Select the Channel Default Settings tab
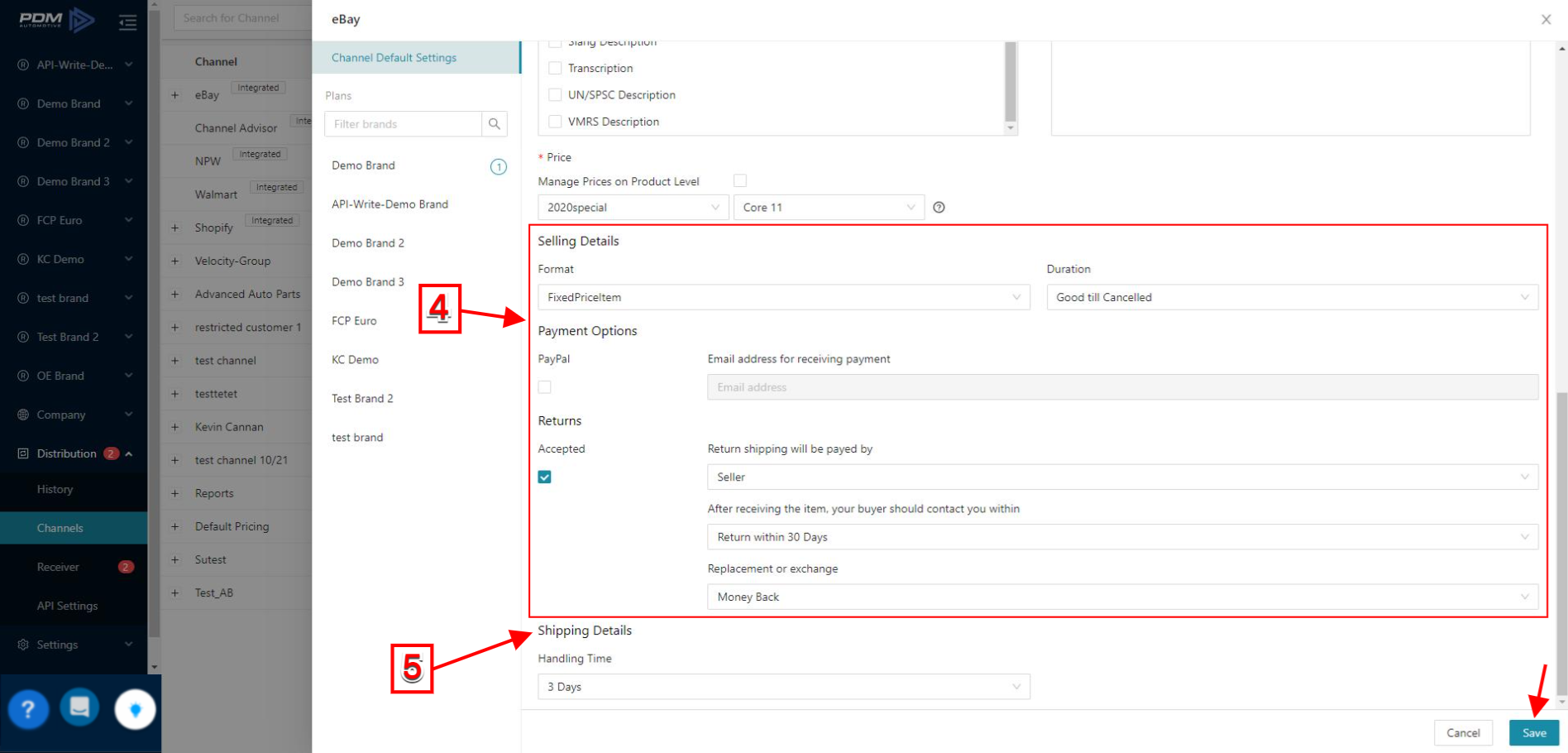Image resolution: width=1568 pixels, height=753 pixels. coord(417,57)
